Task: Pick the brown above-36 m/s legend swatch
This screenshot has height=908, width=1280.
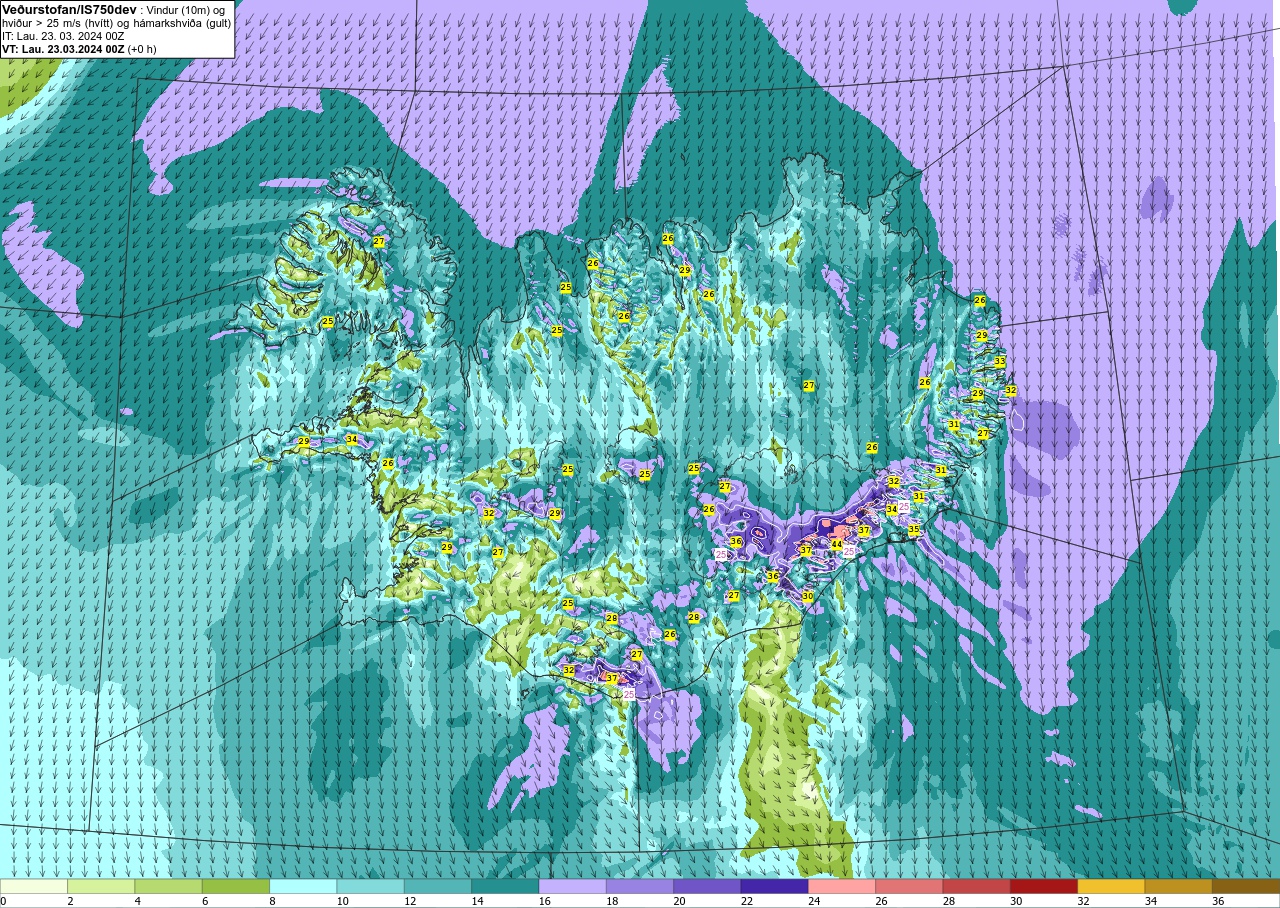Action: coord(1245,886)
